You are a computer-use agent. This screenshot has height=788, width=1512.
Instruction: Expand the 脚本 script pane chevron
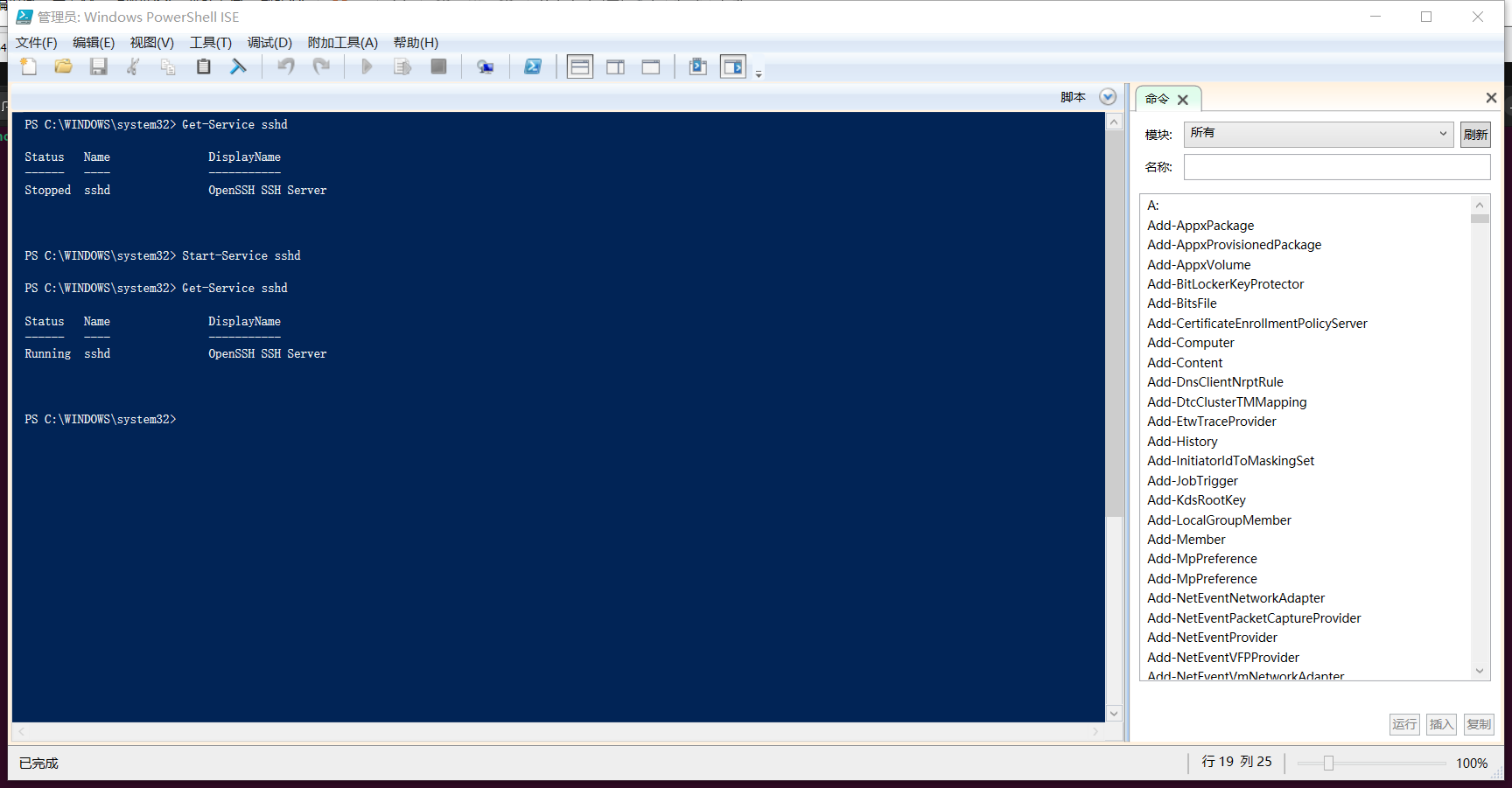pyautogui.click(x=1108, y=97)
